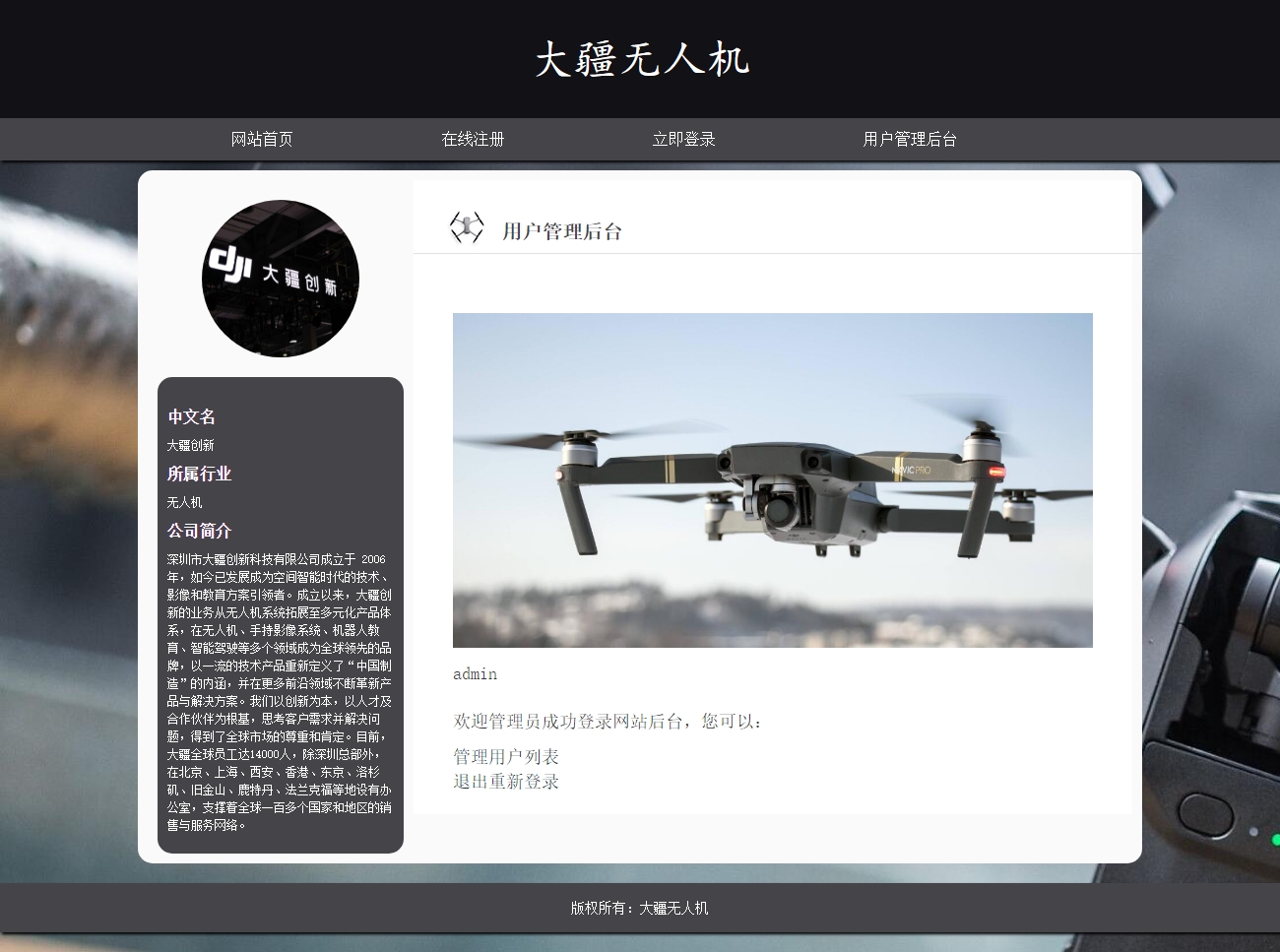Viewport: 1280px width, 952px height.
Task: Click the 所属行业 sidebar heading
Action: click(199, 474)
